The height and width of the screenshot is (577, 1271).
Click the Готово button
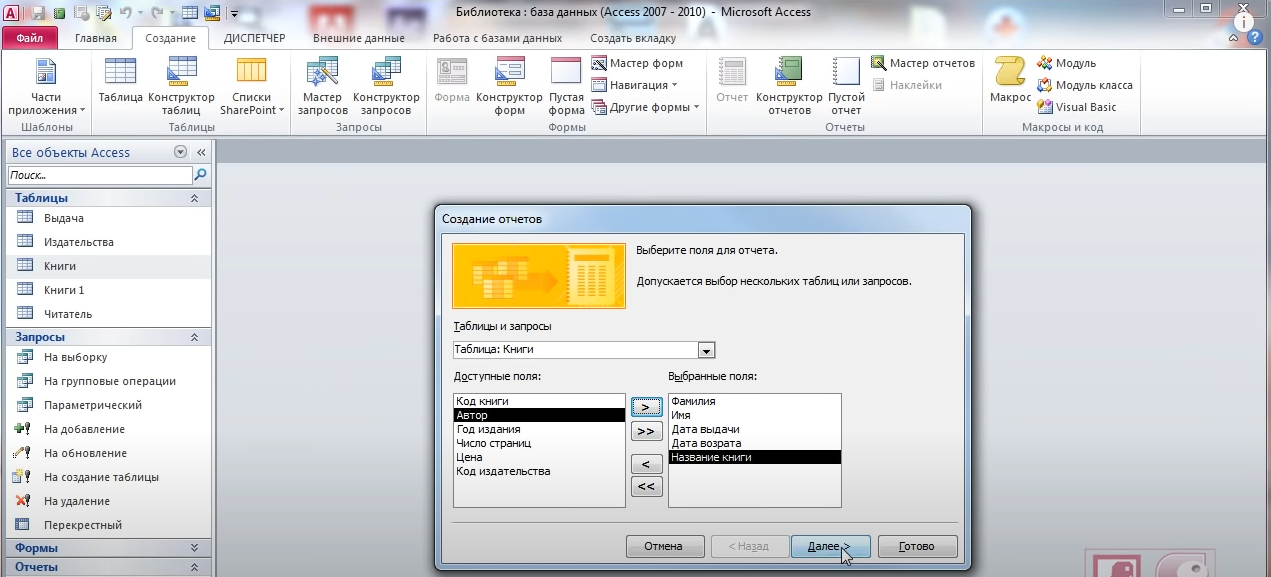tap(917, 546)
